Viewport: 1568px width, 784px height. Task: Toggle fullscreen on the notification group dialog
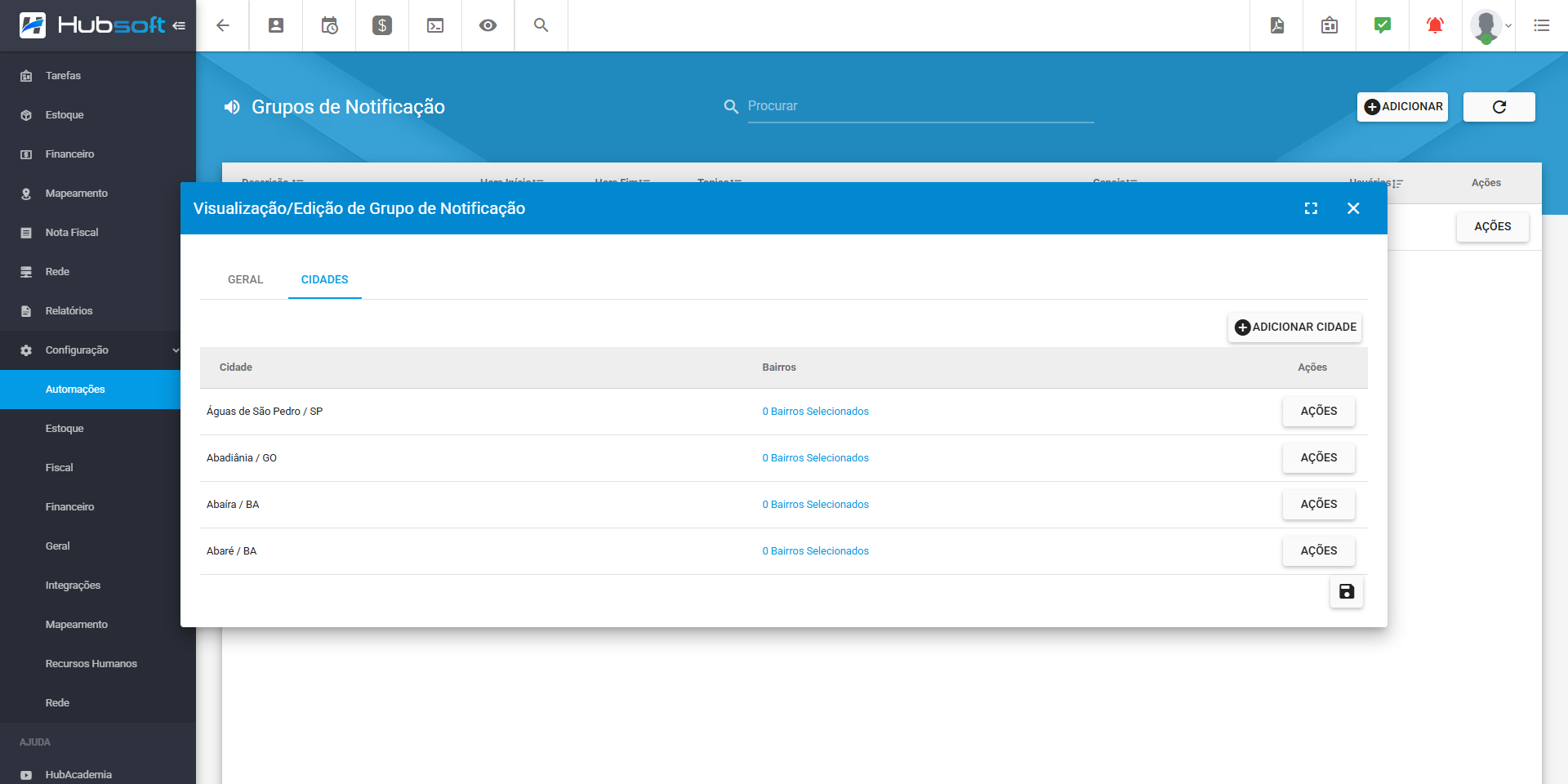click(x=1312, y=208)
